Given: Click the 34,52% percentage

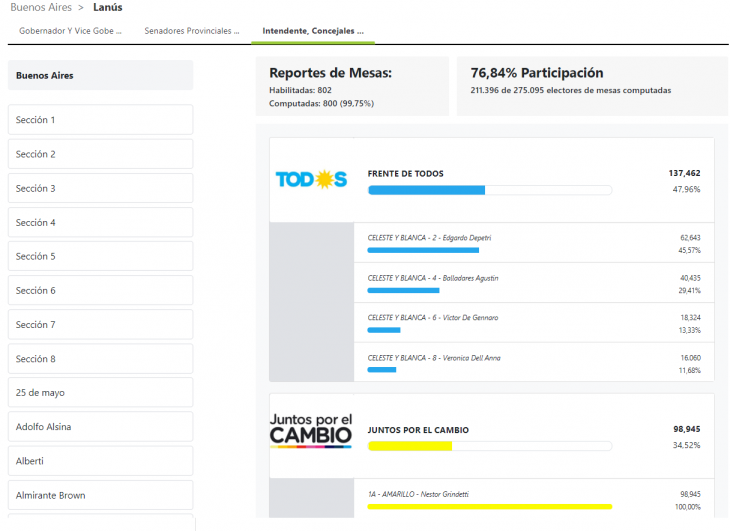Looking at the screenshot, I should 686,445.
